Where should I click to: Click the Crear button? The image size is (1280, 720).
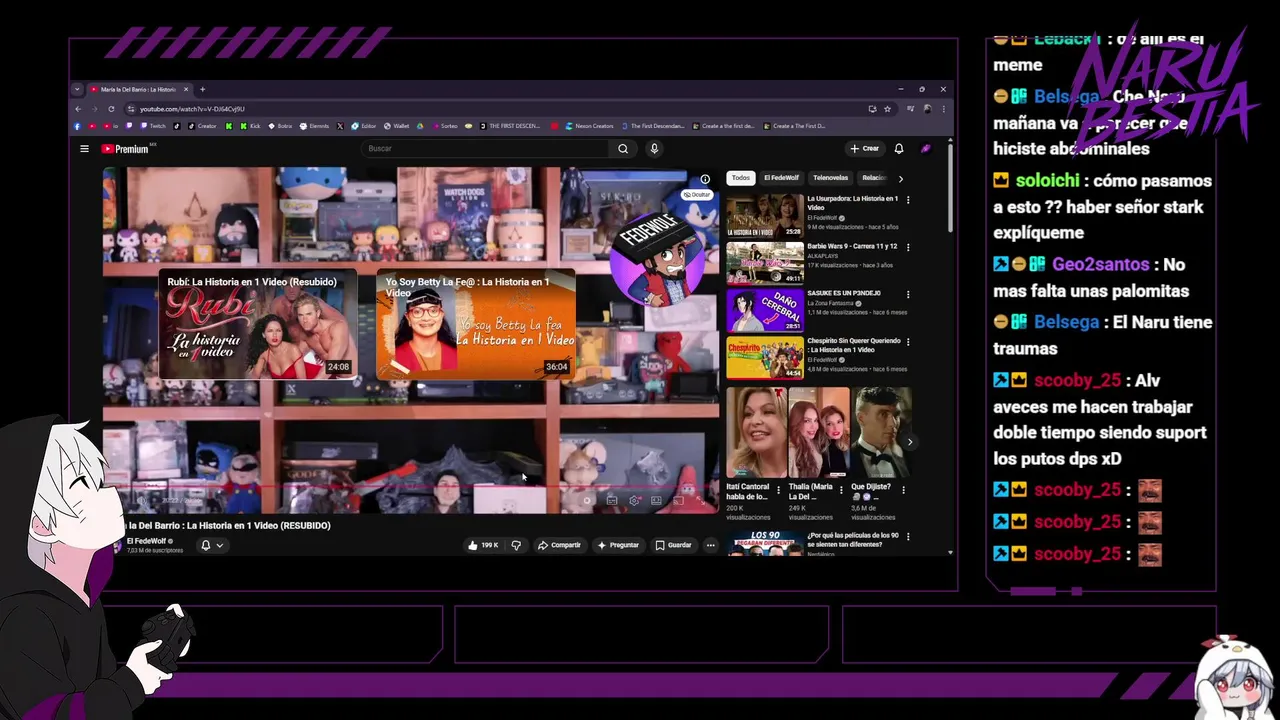(864, 148)
